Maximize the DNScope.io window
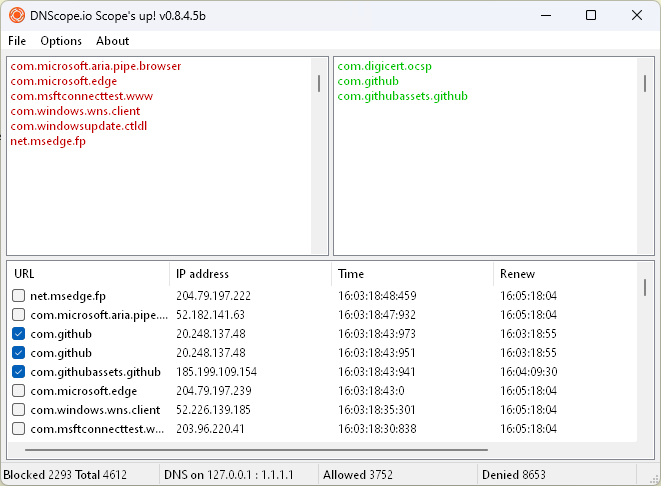The height and width of the screenshot is (486, 661). coord(591,16)
